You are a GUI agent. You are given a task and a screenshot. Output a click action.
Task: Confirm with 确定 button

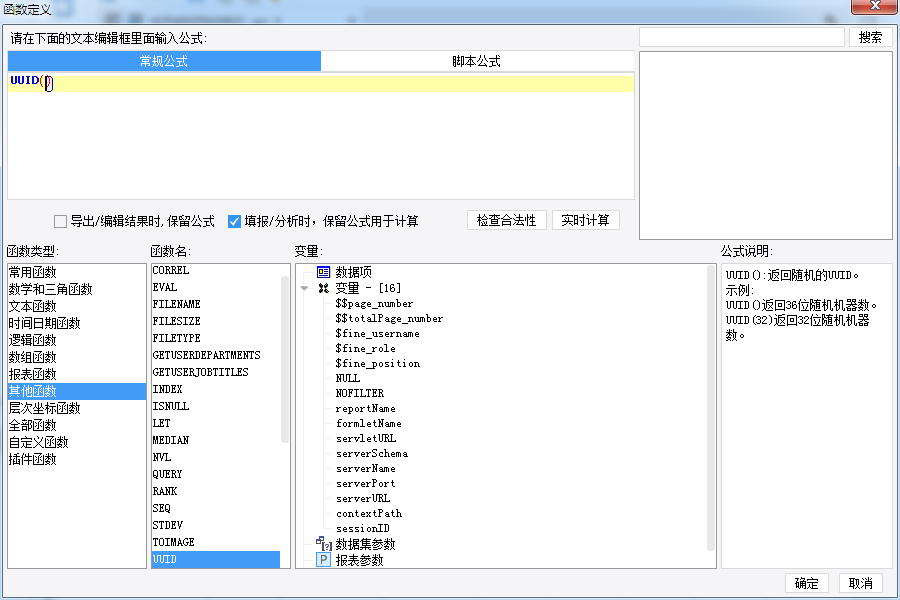tap(806, 583)
